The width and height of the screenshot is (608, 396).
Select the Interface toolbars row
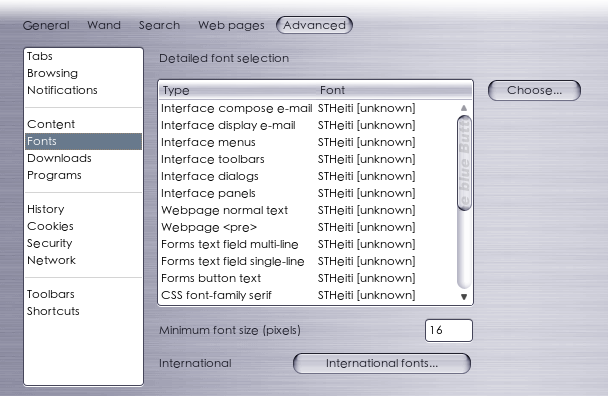click(x=308, y=159)
